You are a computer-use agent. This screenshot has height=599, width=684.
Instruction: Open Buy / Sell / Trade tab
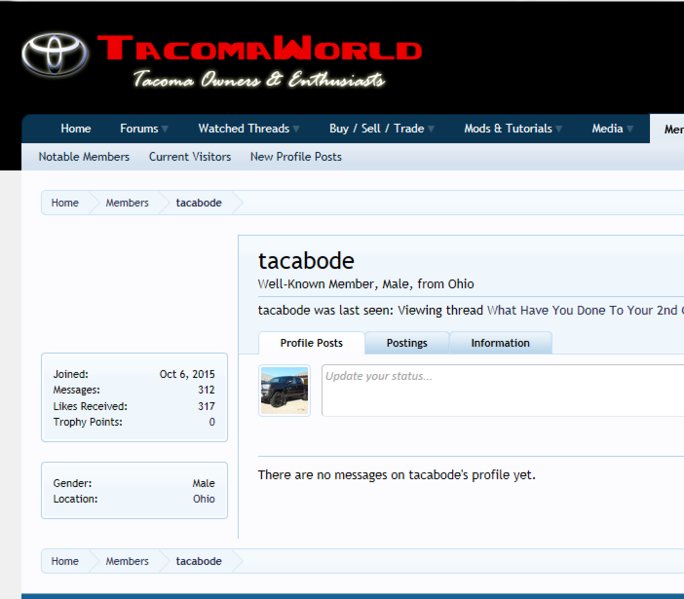(376, 129)
